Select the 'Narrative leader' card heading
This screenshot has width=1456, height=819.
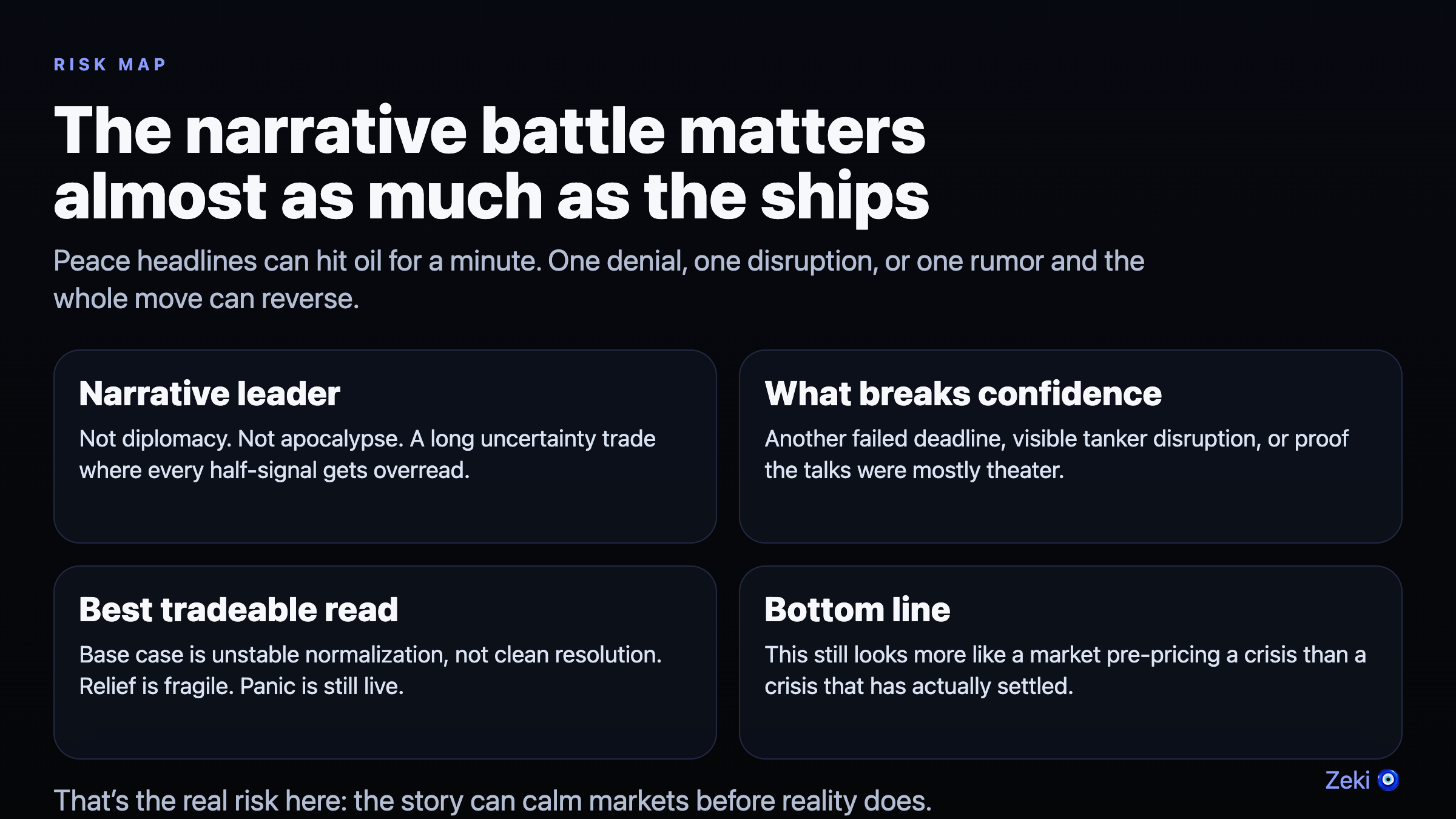(209, 394)
